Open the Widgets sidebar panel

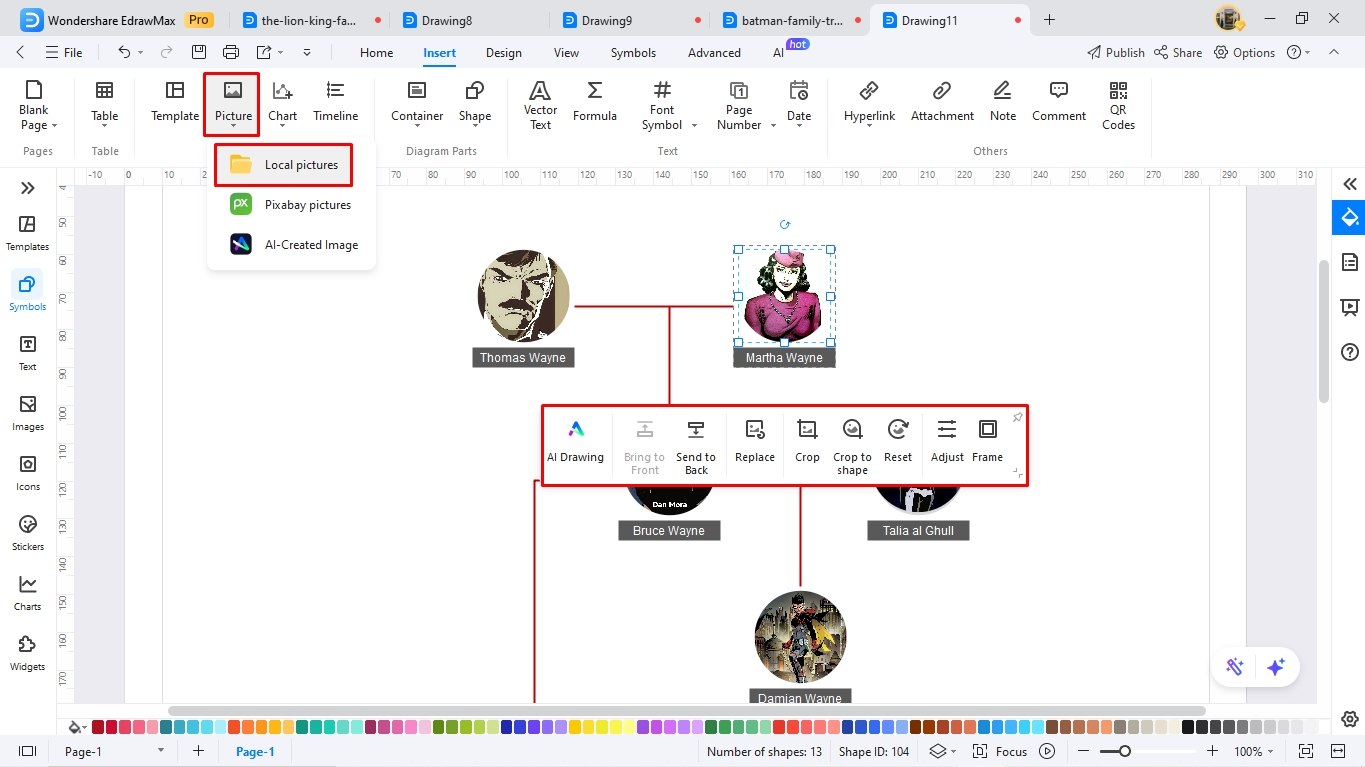coord(28,653)
